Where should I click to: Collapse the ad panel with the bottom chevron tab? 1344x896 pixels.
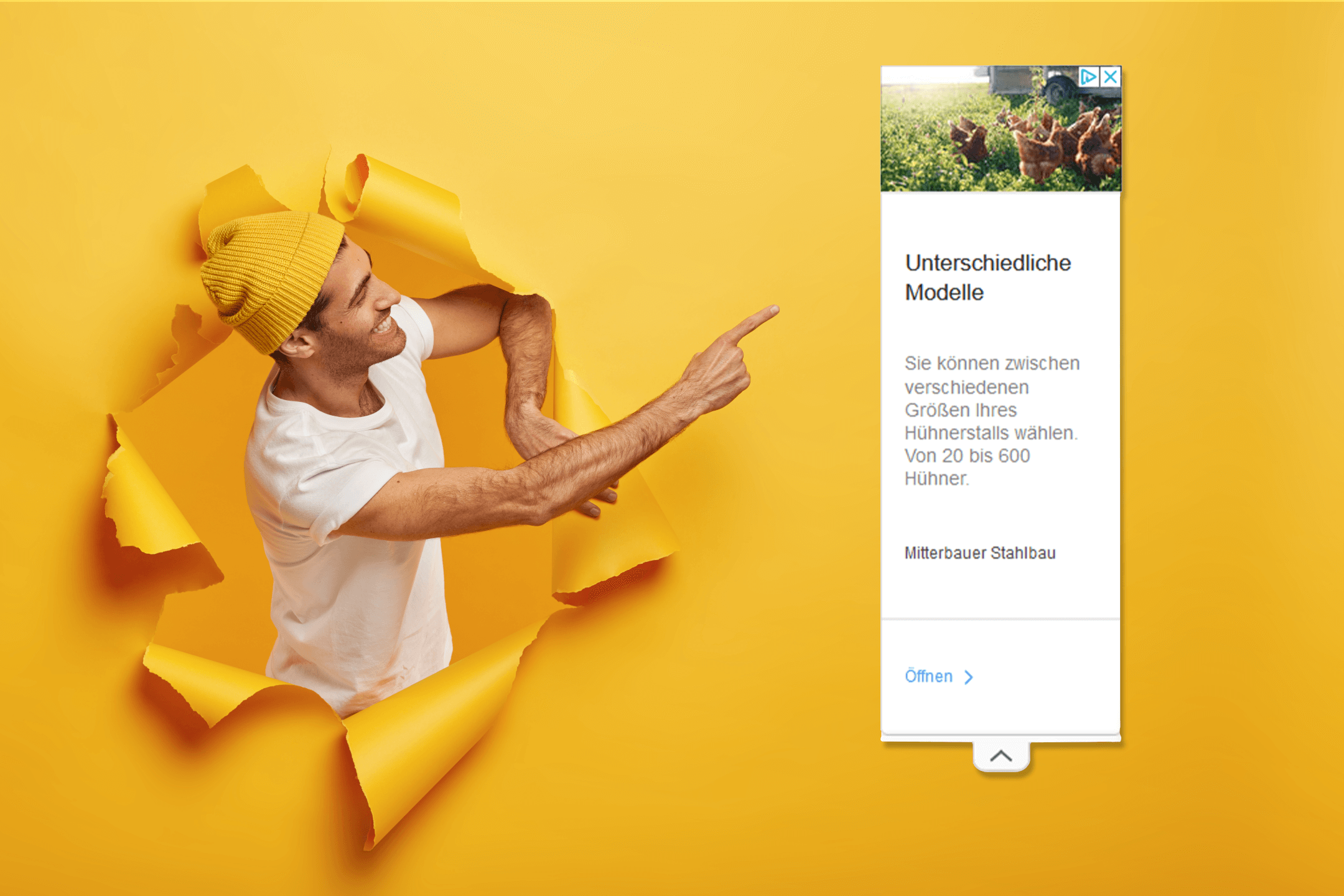point(1001,757)
